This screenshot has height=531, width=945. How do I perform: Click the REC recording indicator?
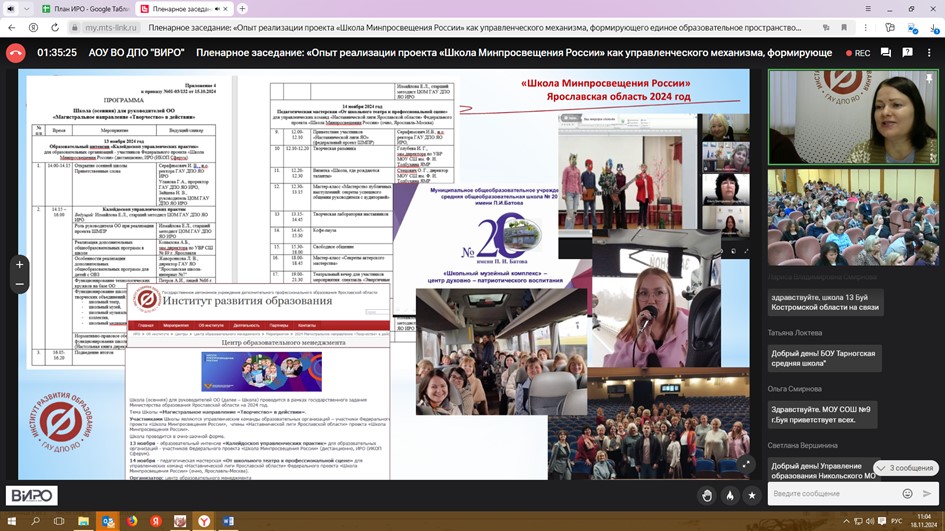(858, 53)
